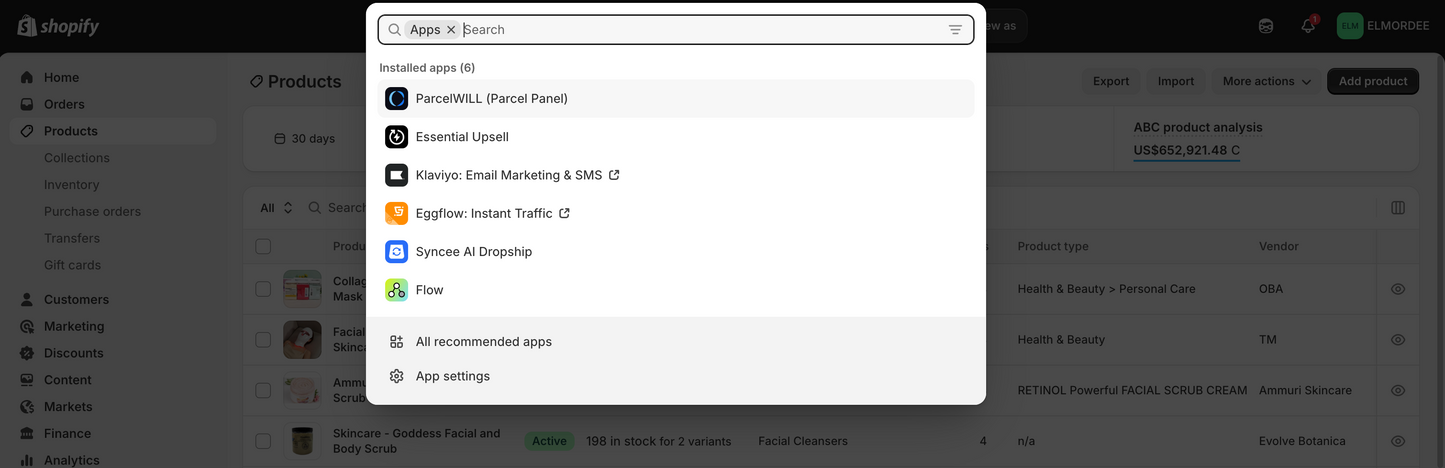Screen dimensions: 1445x468
Task: Click the All recommended apps grid icon
Action: (x=397, y=342)
